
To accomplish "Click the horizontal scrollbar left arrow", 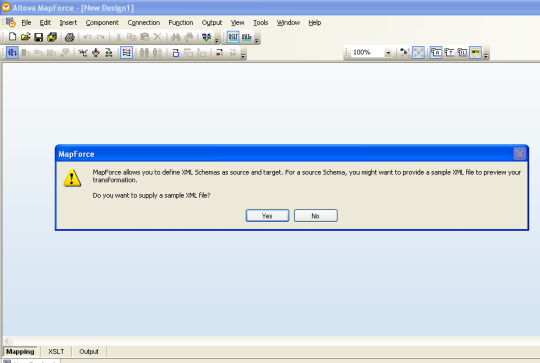I will point(7,341).
